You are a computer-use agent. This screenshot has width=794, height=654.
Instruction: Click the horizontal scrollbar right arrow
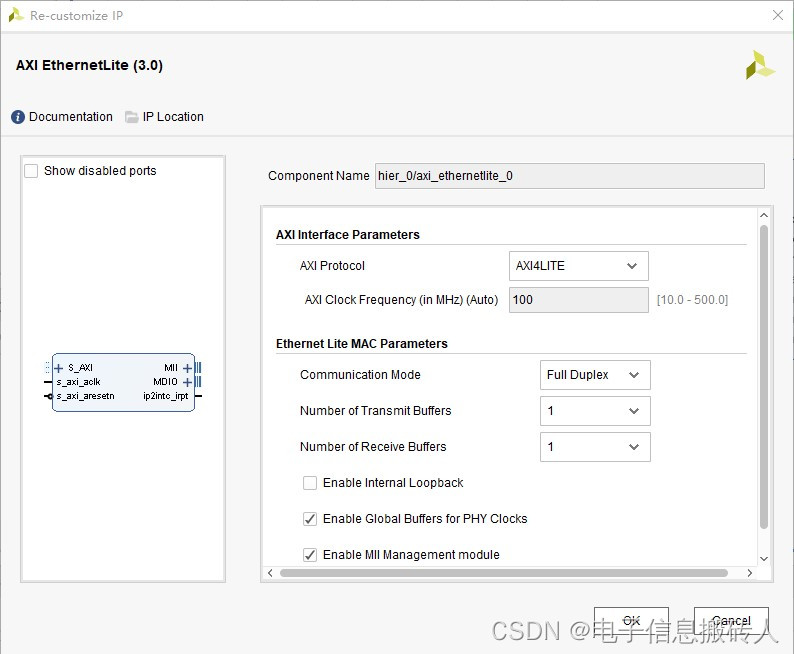coord(750,573)
